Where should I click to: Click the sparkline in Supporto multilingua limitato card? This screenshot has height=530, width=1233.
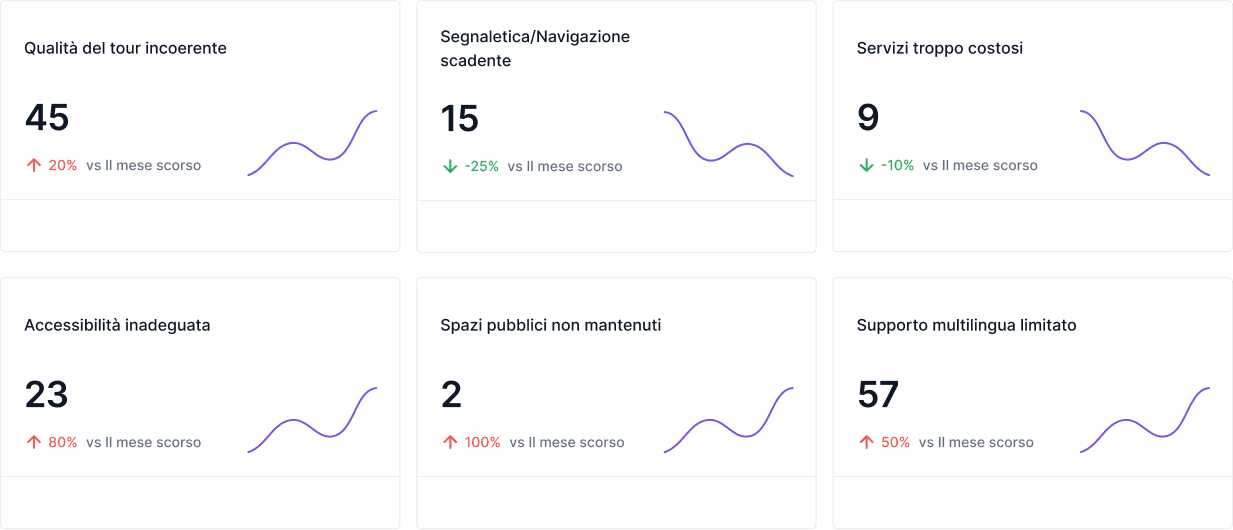(1145, 420)
